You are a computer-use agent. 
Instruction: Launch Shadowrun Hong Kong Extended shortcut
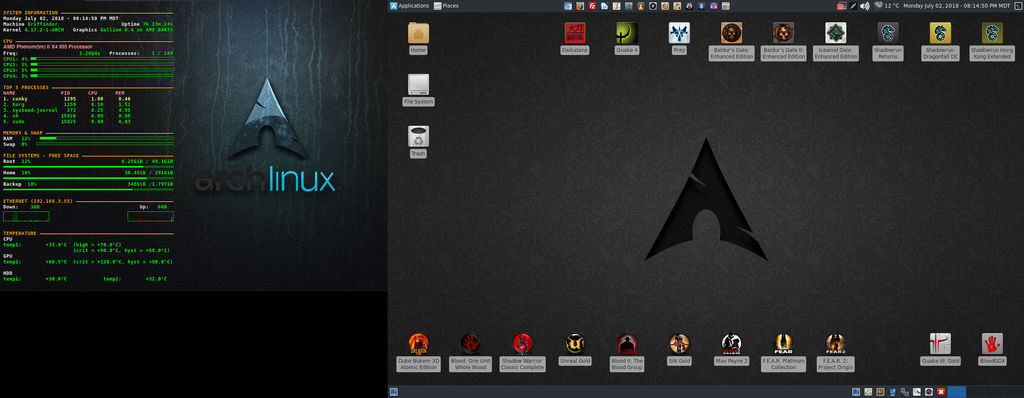993,41
